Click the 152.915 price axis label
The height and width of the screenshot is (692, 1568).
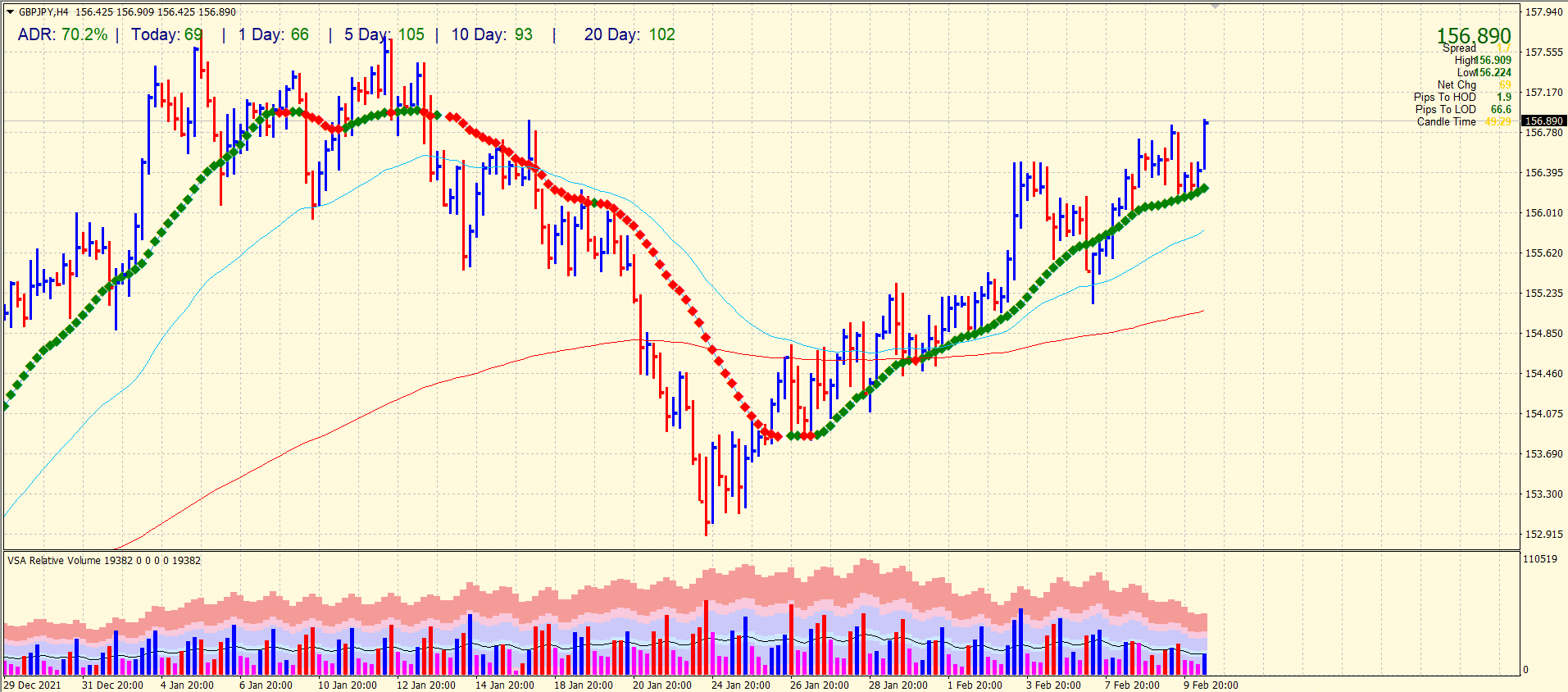coord(1543,535)
